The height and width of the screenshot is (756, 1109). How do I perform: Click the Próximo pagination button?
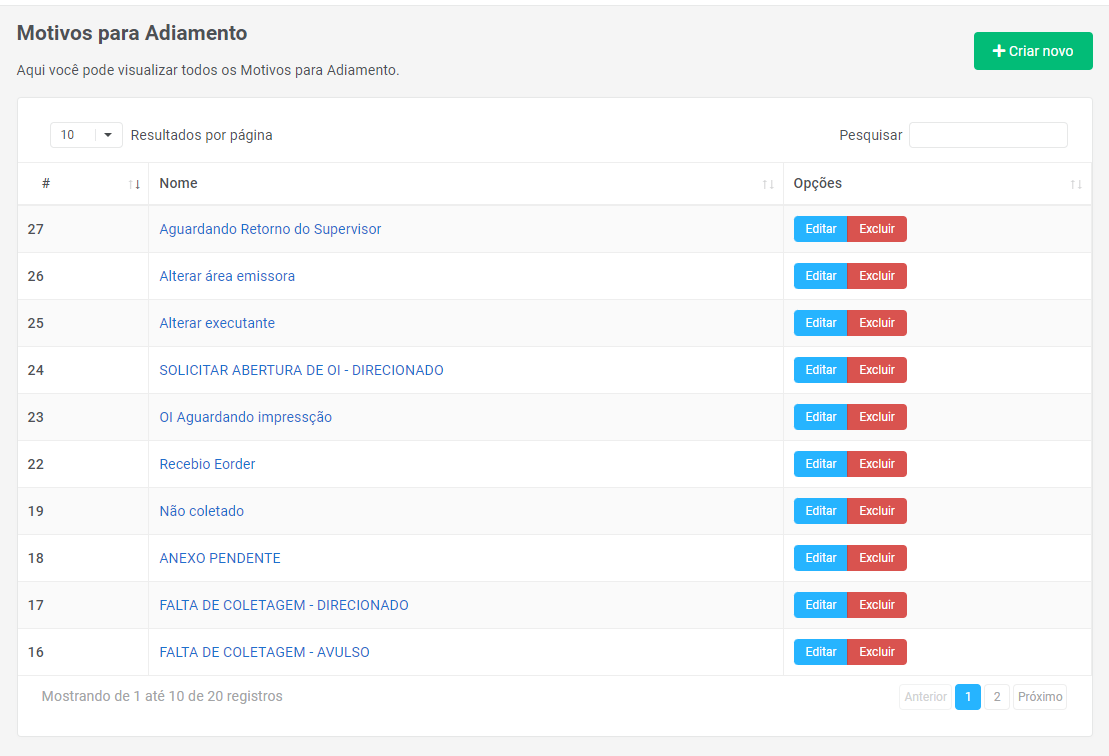[1040, 697]
